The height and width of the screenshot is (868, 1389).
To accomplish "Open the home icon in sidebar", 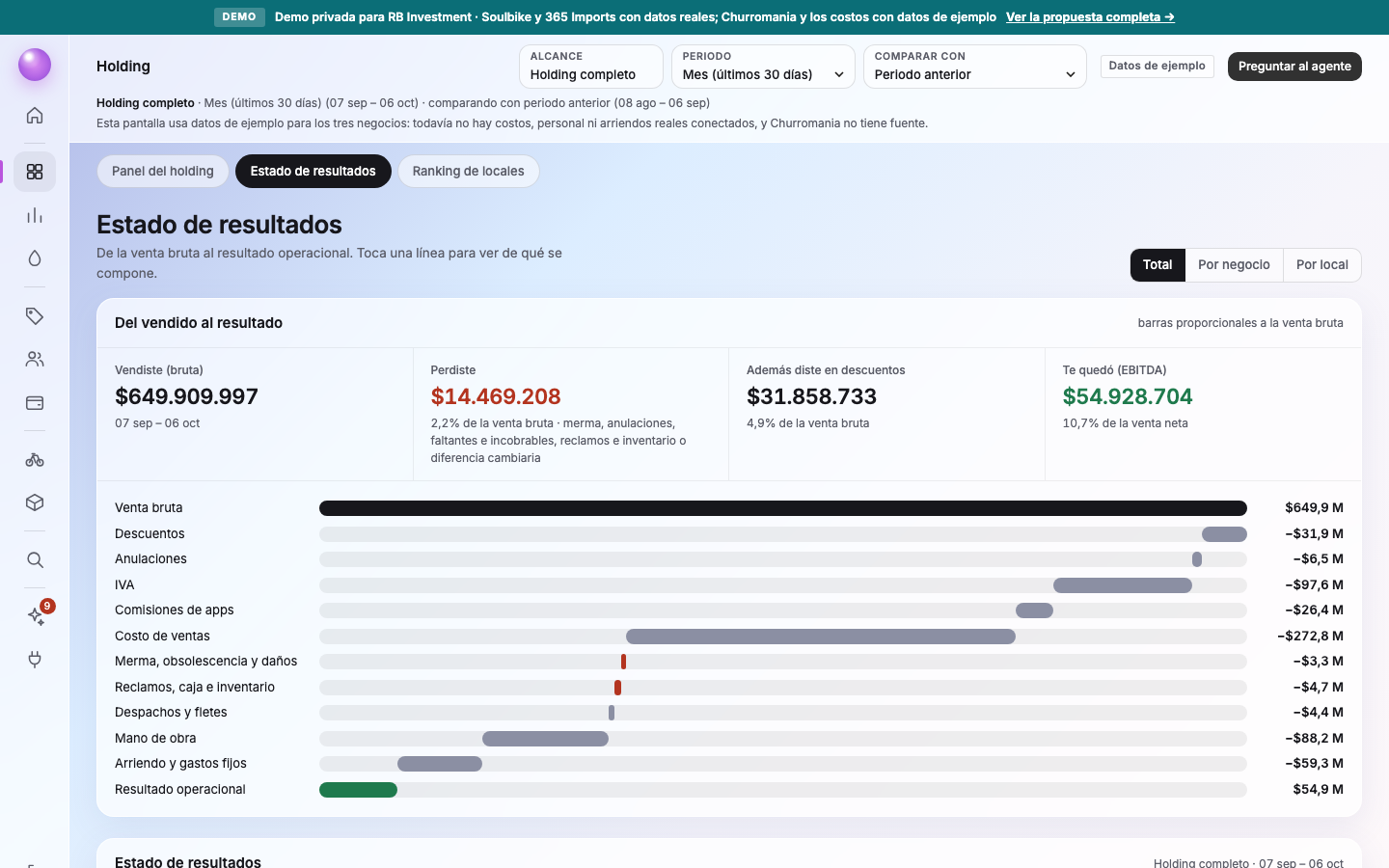I will pyautogui.click(x=35, y=116).
